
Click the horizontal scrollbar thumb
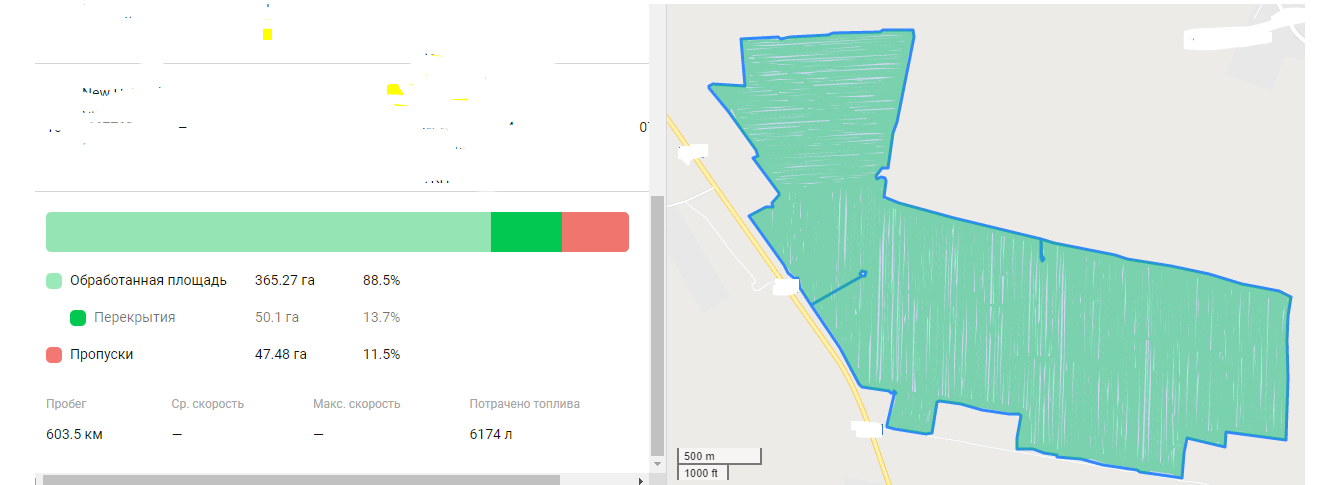click(300, 480)
